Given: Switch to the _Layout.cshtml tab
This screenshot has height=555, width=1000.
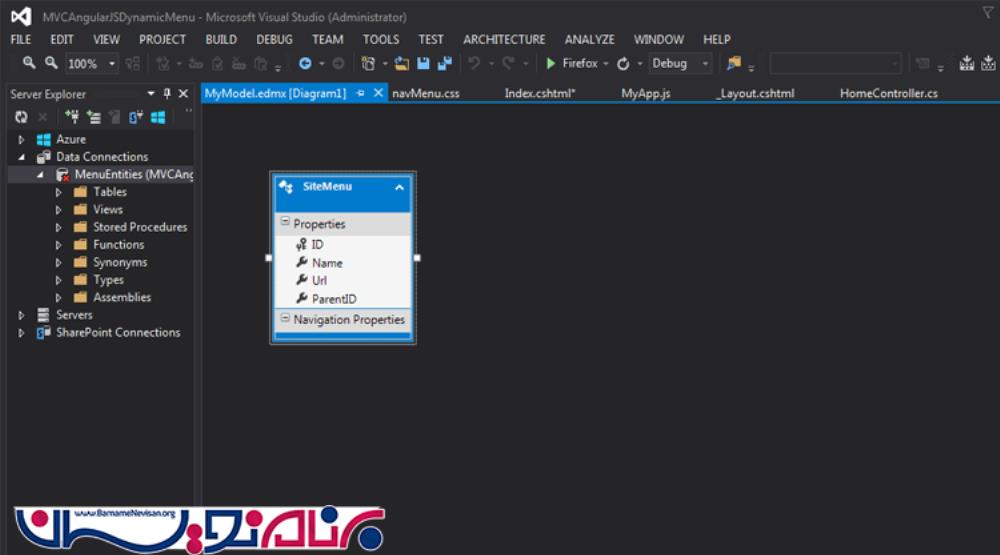Looking at the screenshot, I should pyautogui.click(x=756, y=93).
